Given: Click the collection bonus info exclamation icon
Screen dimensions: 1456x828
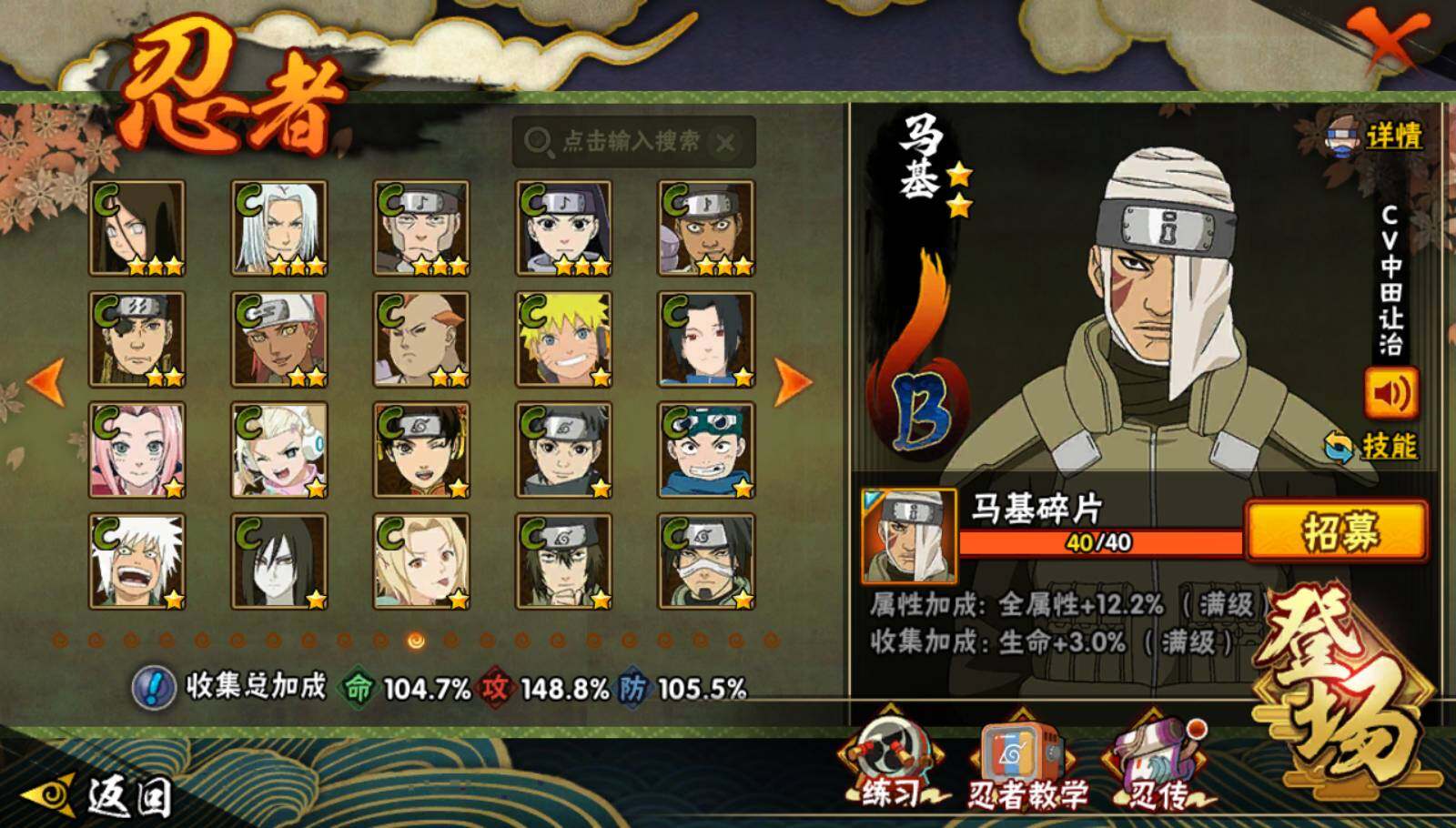Looking at the screenshot, I should click(x=154, y=686).
